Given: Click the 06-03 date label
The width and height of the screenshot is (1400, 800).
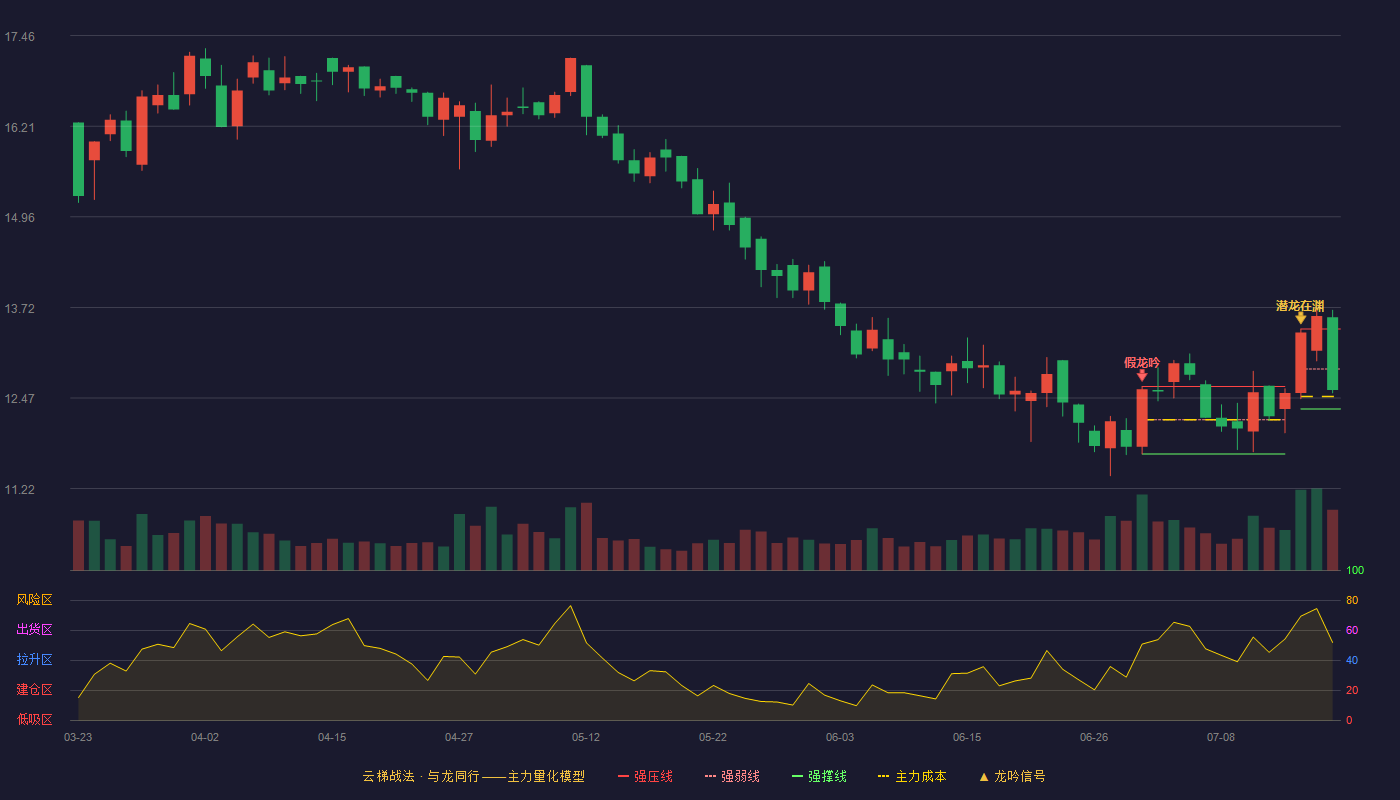Looking at the screenshot, I should pos(840,737).
